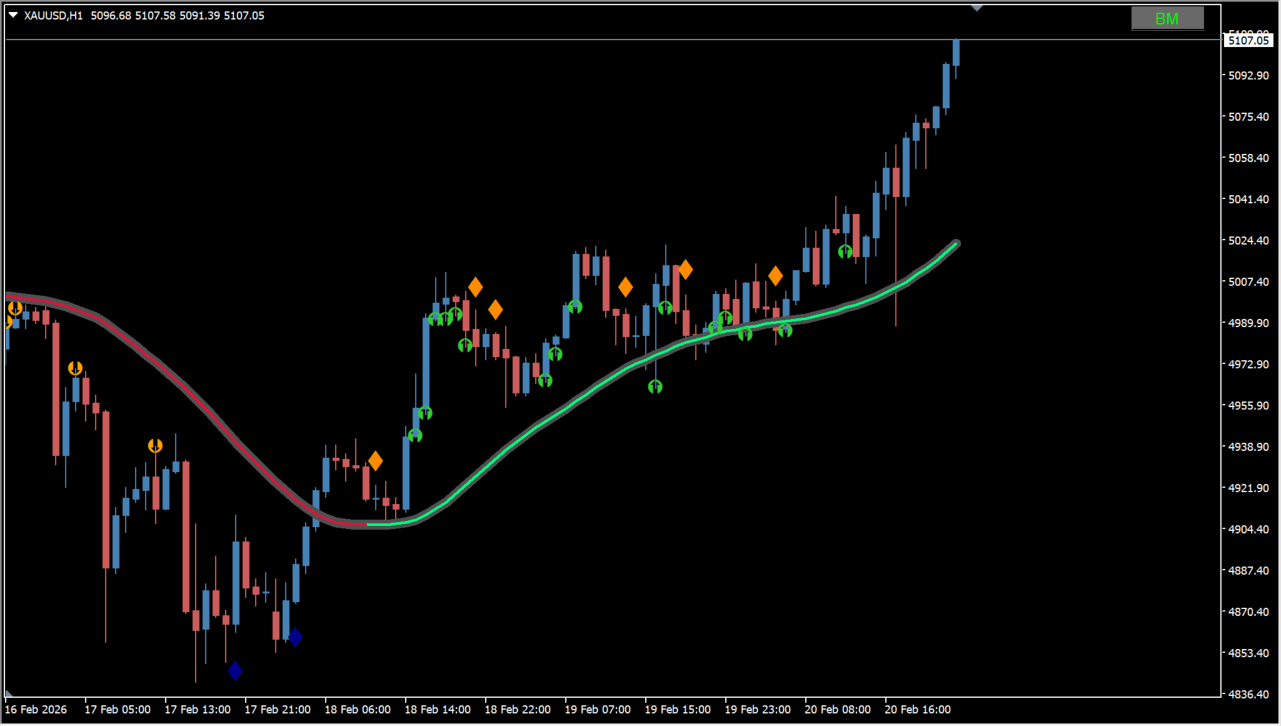Click the orange diamond near 18 Feb 06:00
Screen dimensions: 1281x726
click(x=375, y=461)
